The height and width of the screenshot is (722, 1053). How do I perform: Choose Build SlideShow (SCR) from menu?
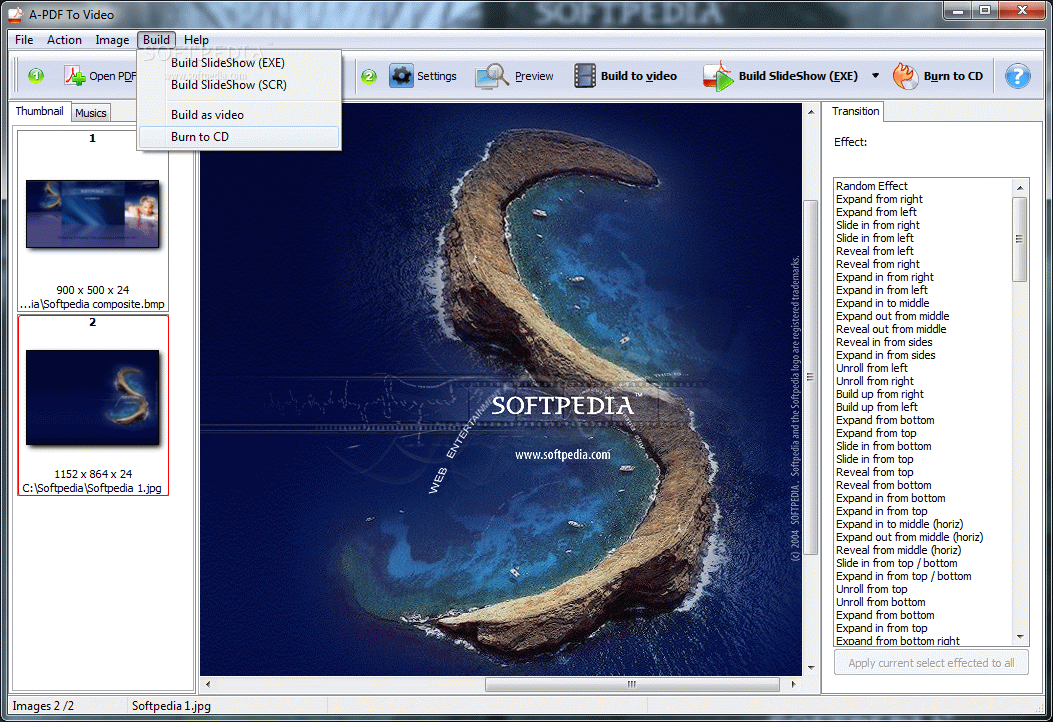point(239,85)
